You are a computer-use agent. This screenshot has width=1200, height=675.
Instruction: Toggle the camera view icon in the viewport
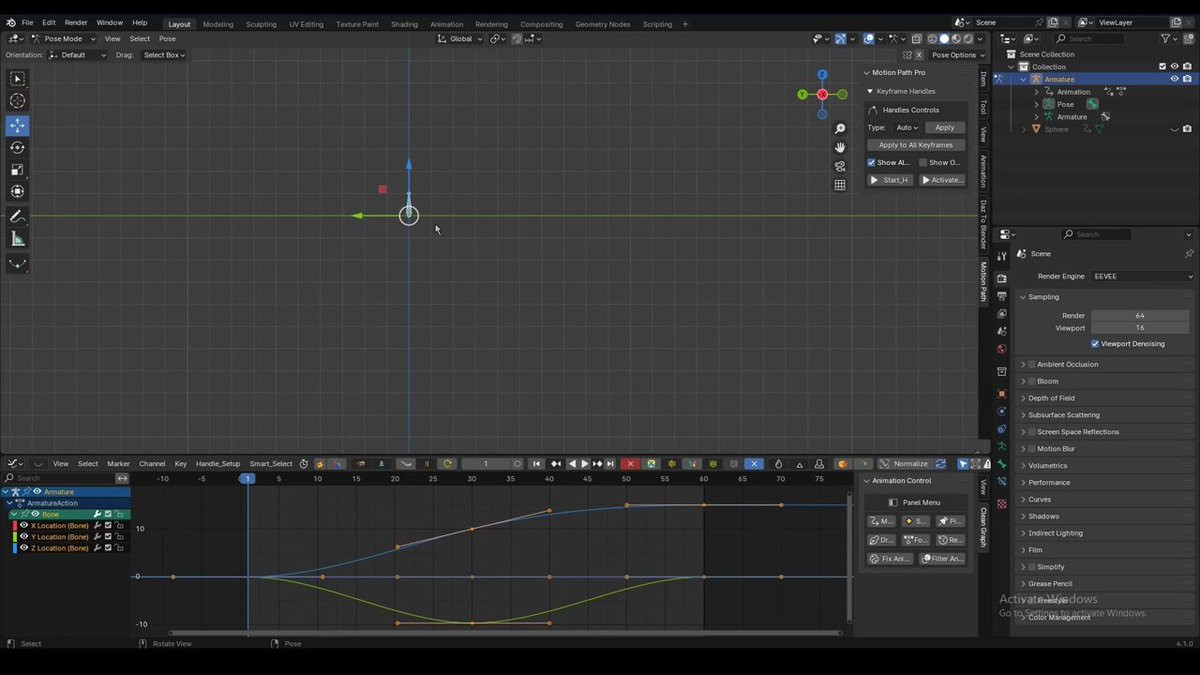840,166
